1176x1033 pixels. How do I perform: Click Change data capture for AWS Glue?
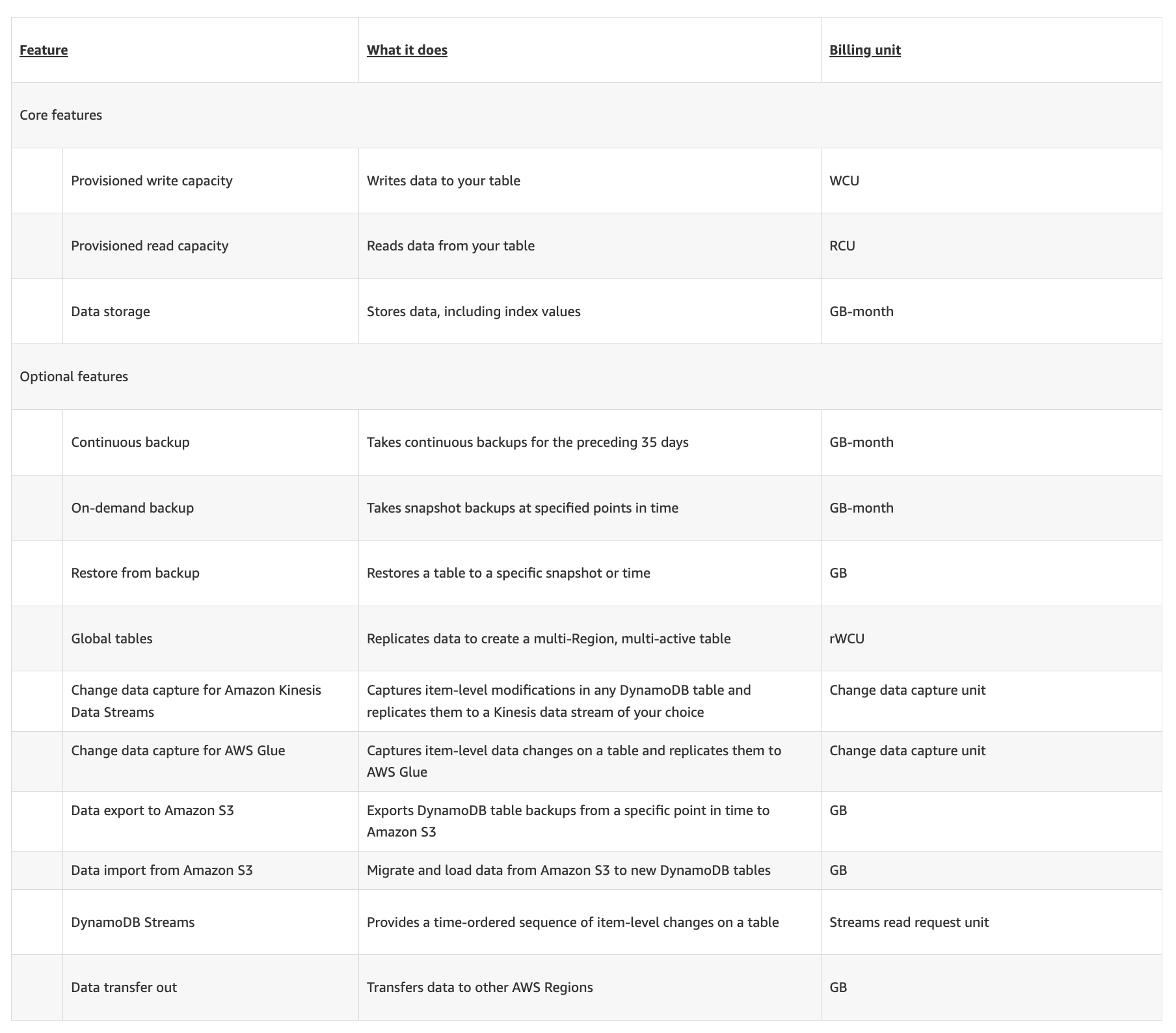pos(178,751)
